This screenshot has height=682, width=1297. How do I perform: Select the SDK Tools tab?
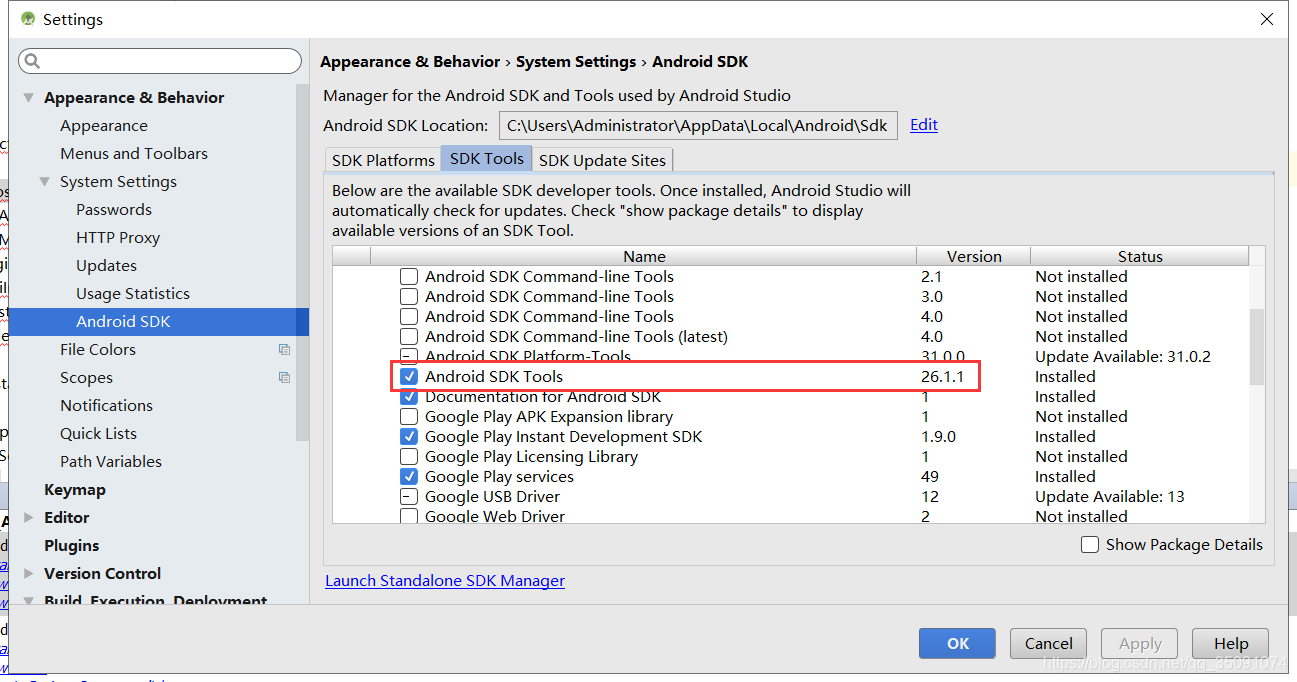click(487, 158)
